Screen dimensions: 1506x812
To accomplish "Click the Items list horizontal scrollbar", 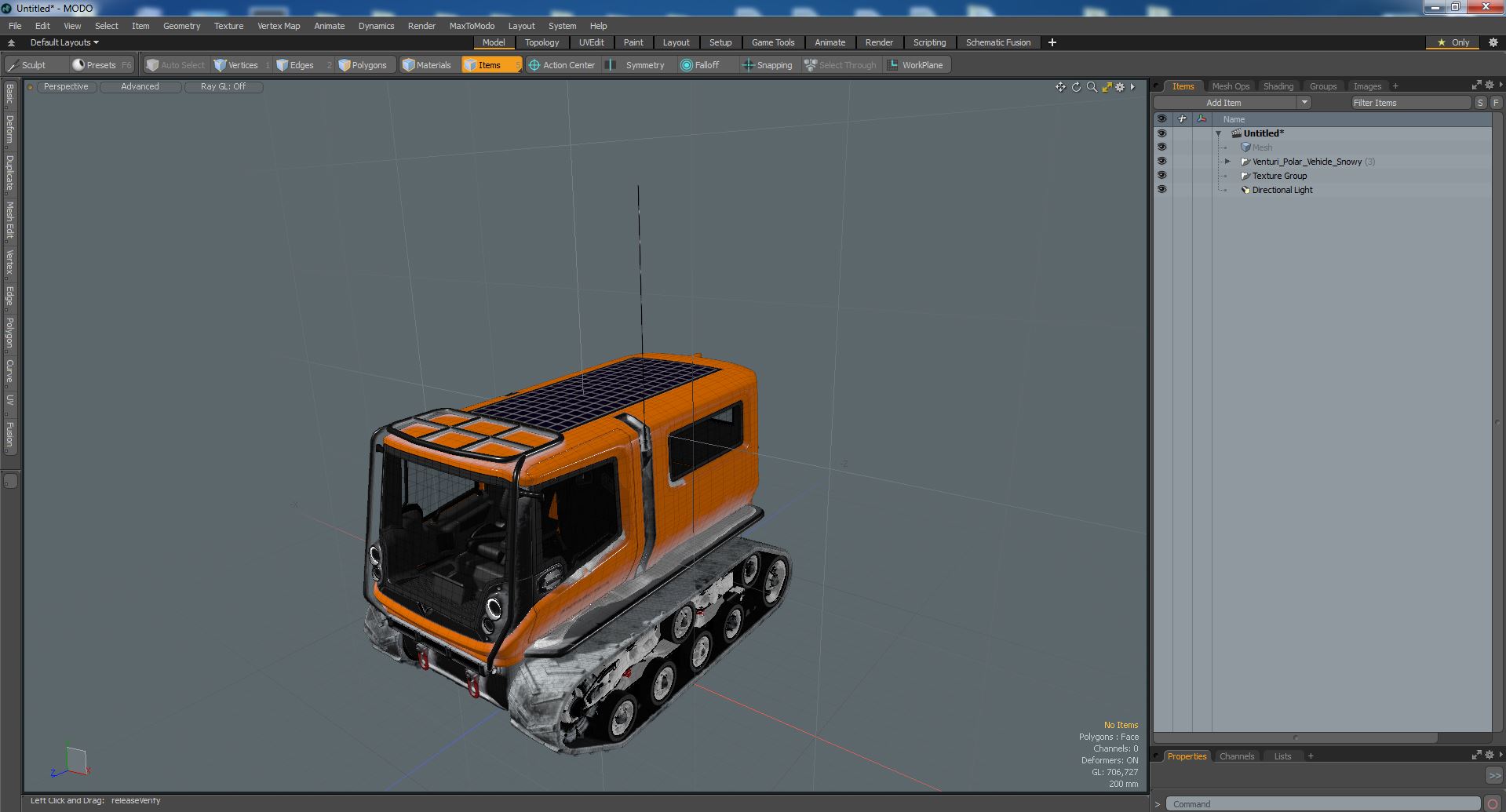I will pyautogui.click(x=1295, y=737).
